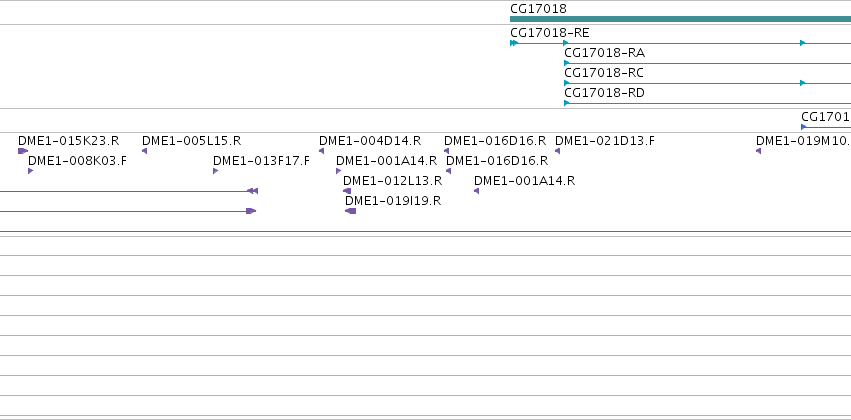
Task: Select DME1-016D16.R label directly above DME1-001A14.R
Action: [x=497, y=161]
